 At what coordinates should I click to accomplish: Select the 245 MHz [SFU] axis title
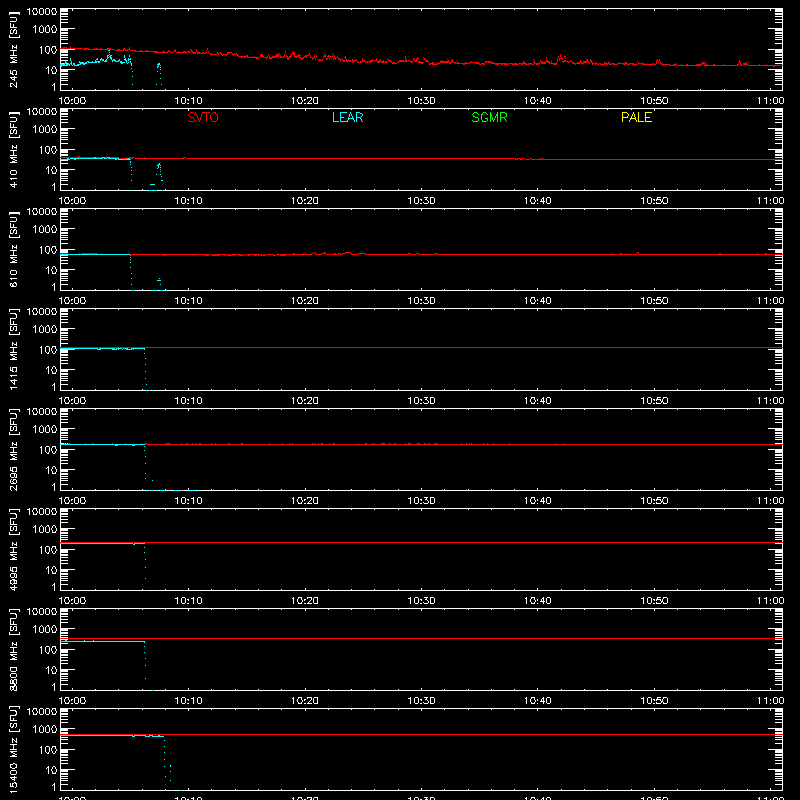click(14, 49)
